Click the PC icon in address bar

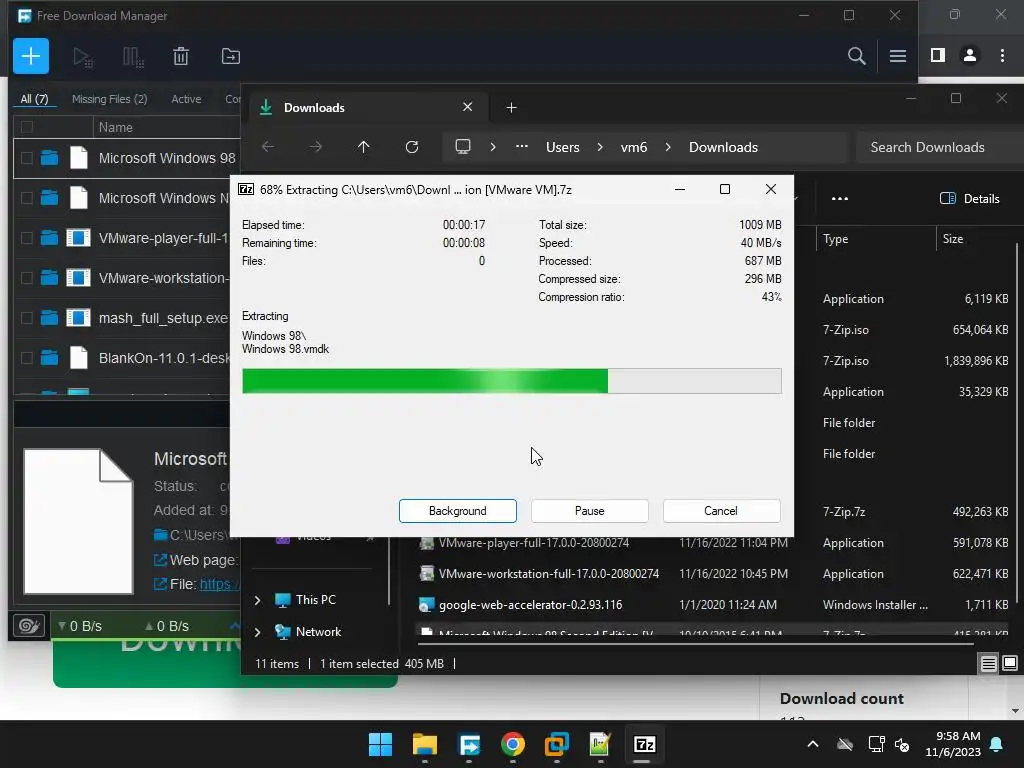coord(463,147)
